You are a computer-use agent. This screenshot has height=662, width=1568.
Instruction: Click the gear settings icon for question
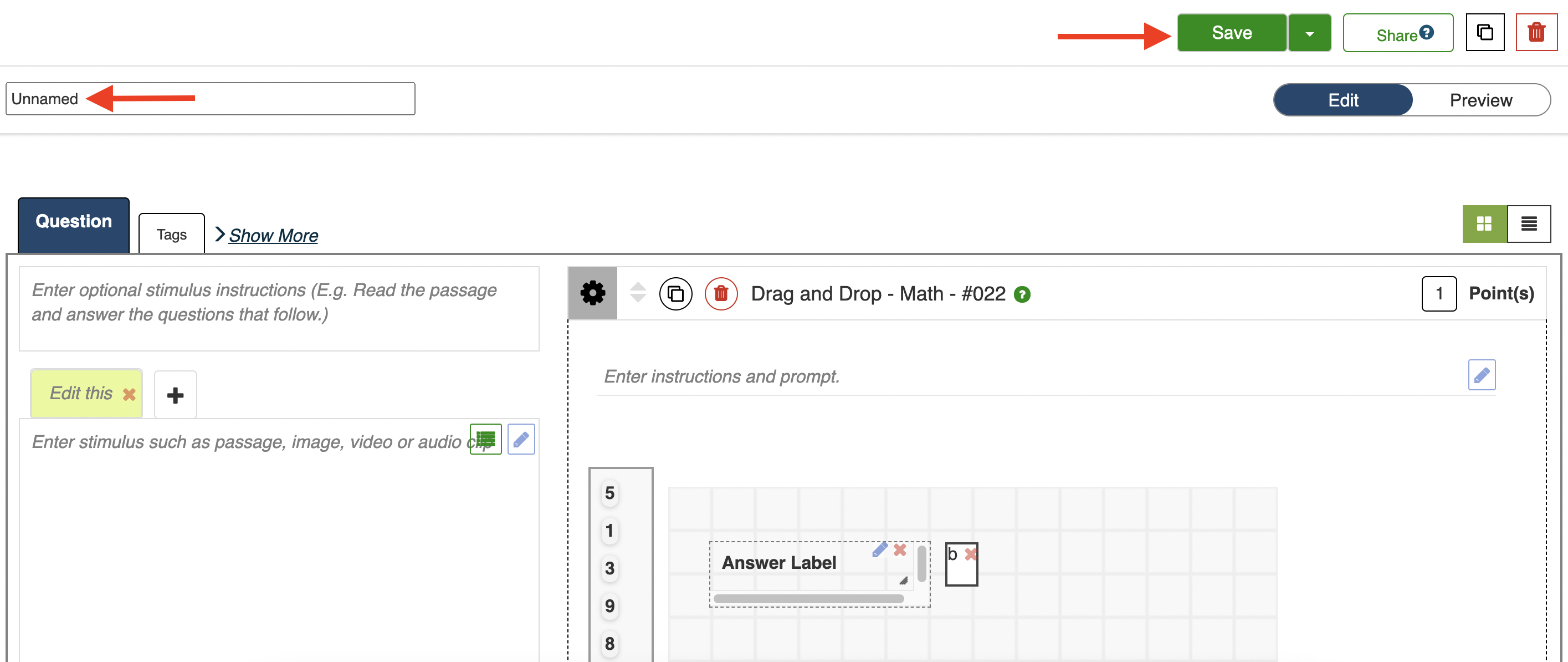click(592, 293)
